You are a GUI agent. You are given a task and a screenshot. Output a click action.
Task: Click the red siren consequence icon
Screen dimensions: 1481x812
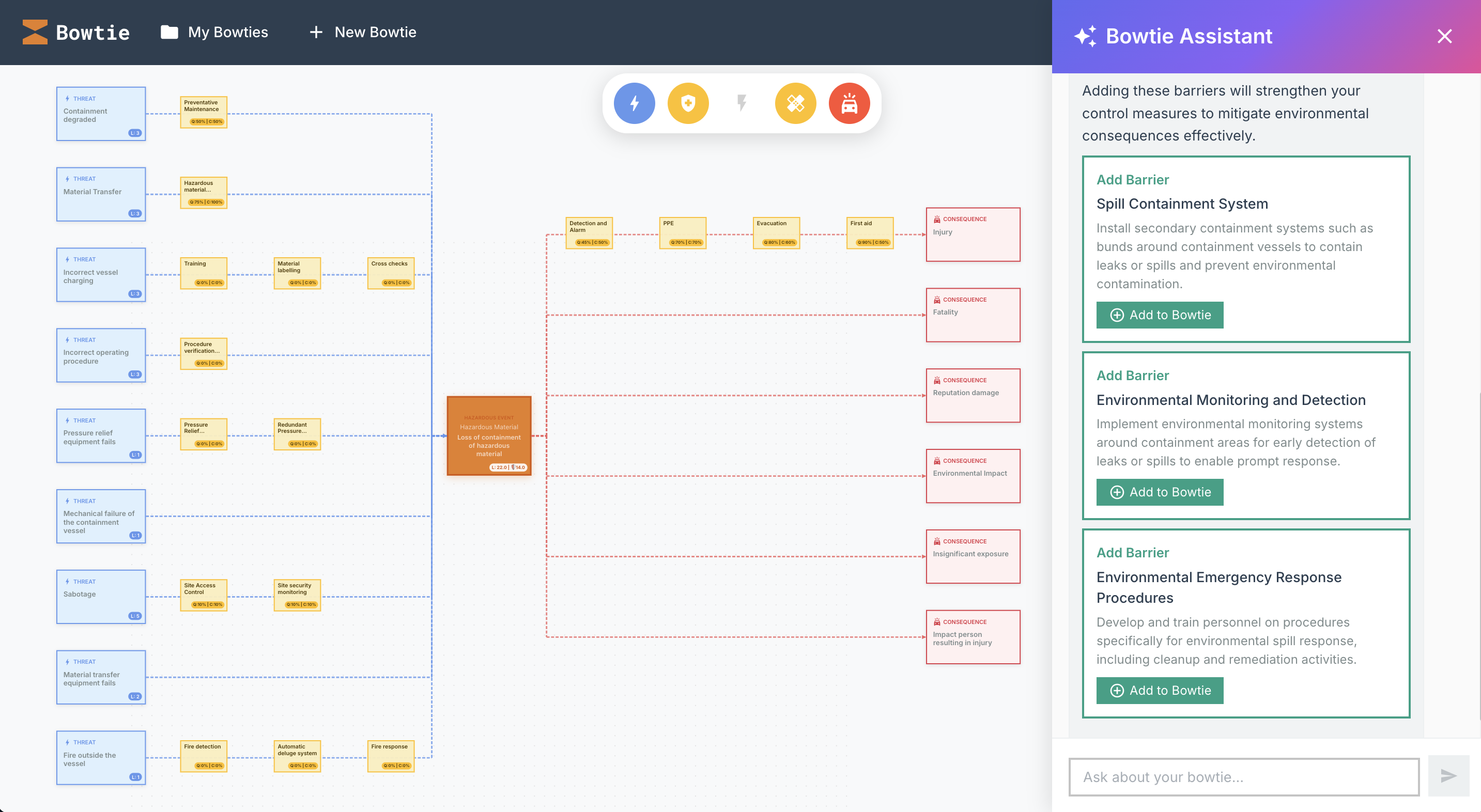pos(849,103)
